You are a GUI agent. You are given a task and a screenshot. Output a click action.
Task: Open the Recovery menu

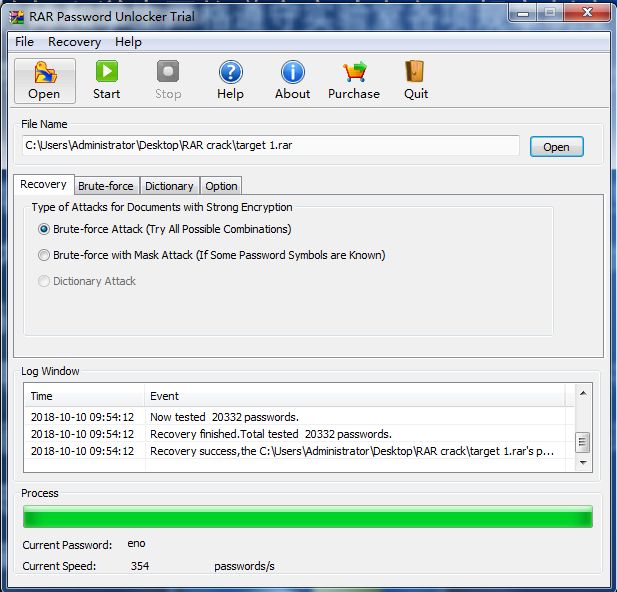pyautogui.click(x=74, y=42)
